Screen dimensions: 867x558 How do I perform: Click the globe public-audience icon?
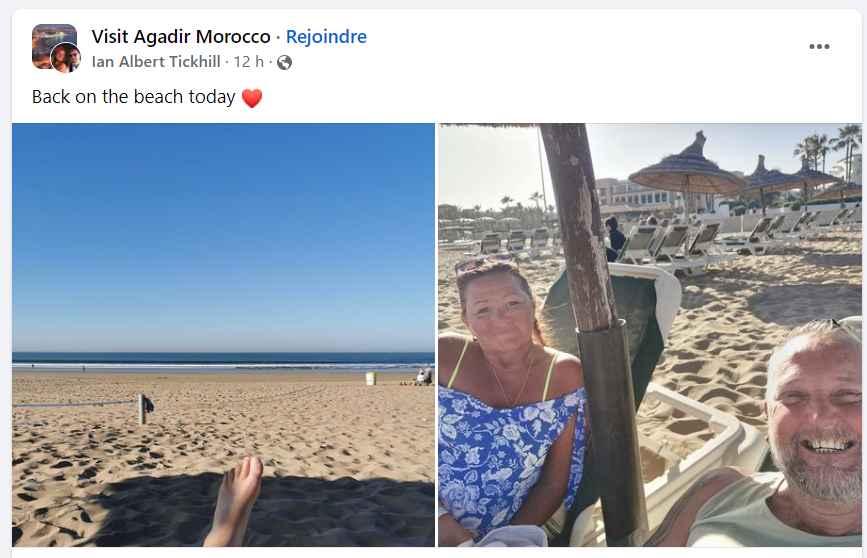pyautogui.click(x=285, y=62)
